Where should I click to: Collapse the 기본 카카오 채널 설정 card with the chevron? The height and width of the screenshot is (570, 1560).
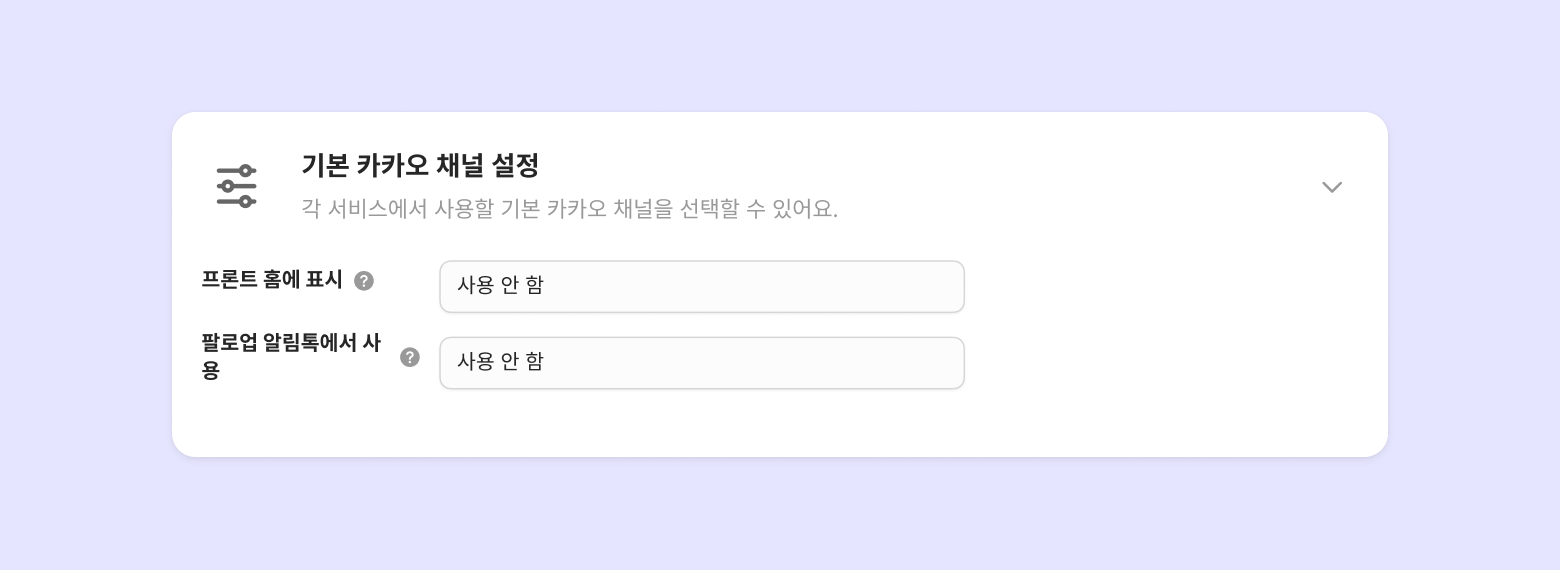pyautogui.click(x=1332, y=187)
